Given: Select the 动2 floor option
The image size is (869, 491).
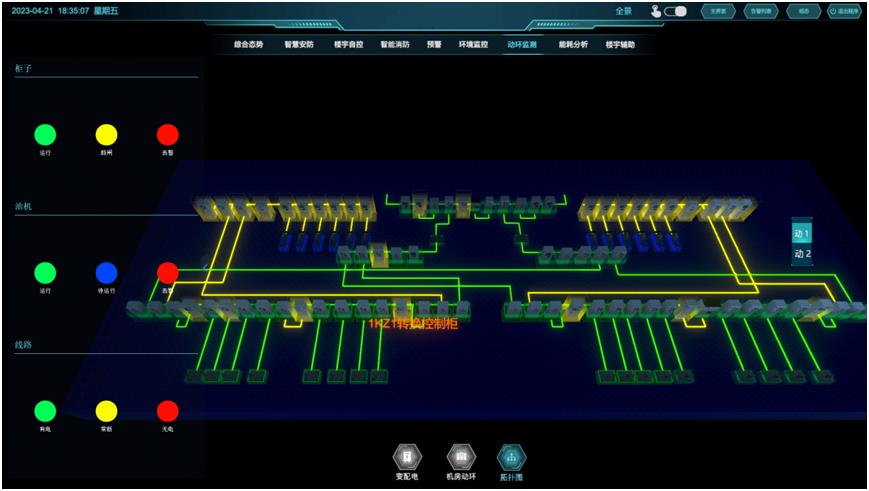Looking at the screenshot, I should click(802, 254).
